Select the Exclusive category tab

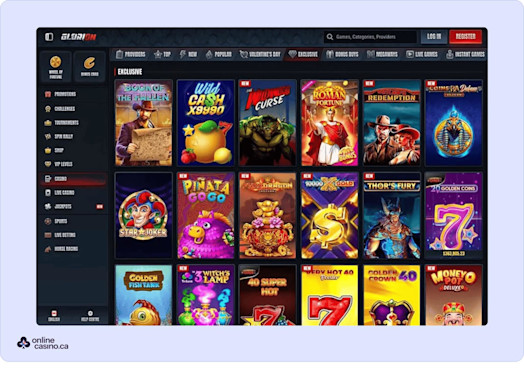[x=303, y=54]
